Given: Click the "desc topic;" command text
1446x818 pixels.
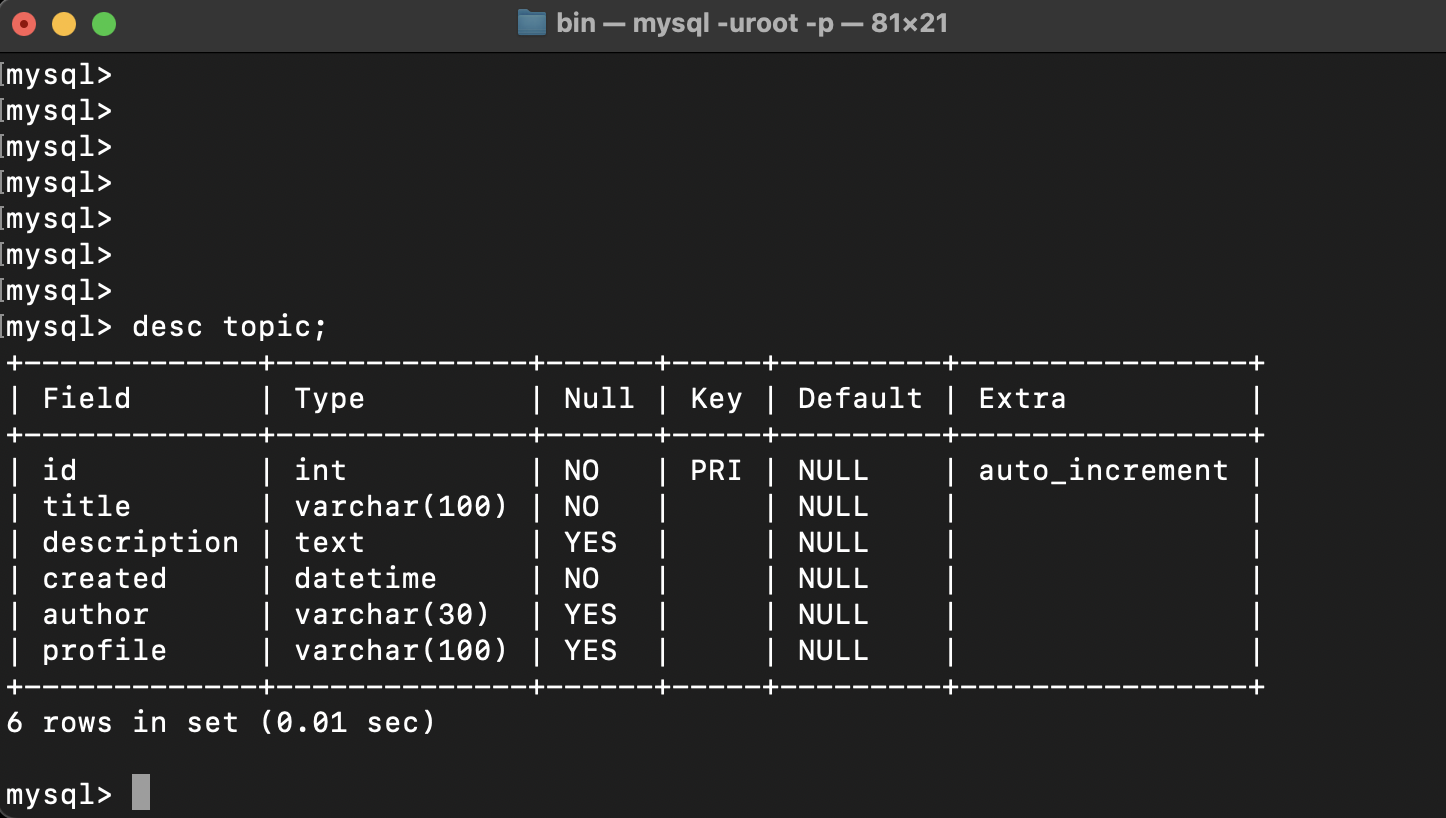Looking at the screenshot, I should [229, 327].
